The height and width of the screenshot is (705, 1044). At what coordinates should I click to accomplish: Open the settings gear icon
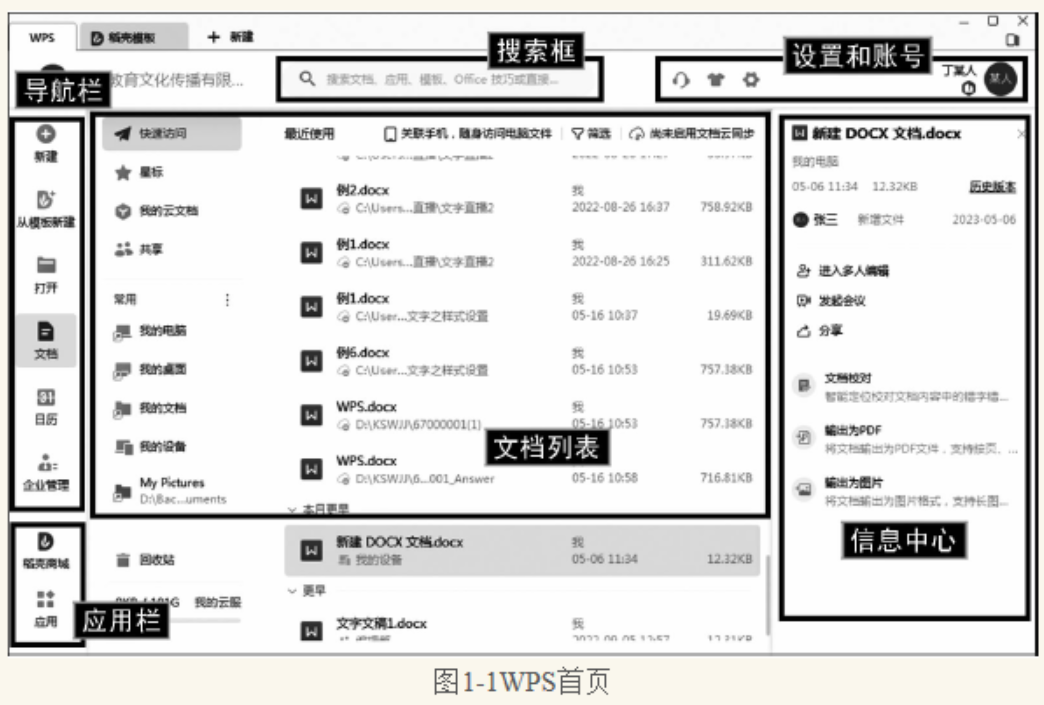pyautogui.click(x=751, y=80)
